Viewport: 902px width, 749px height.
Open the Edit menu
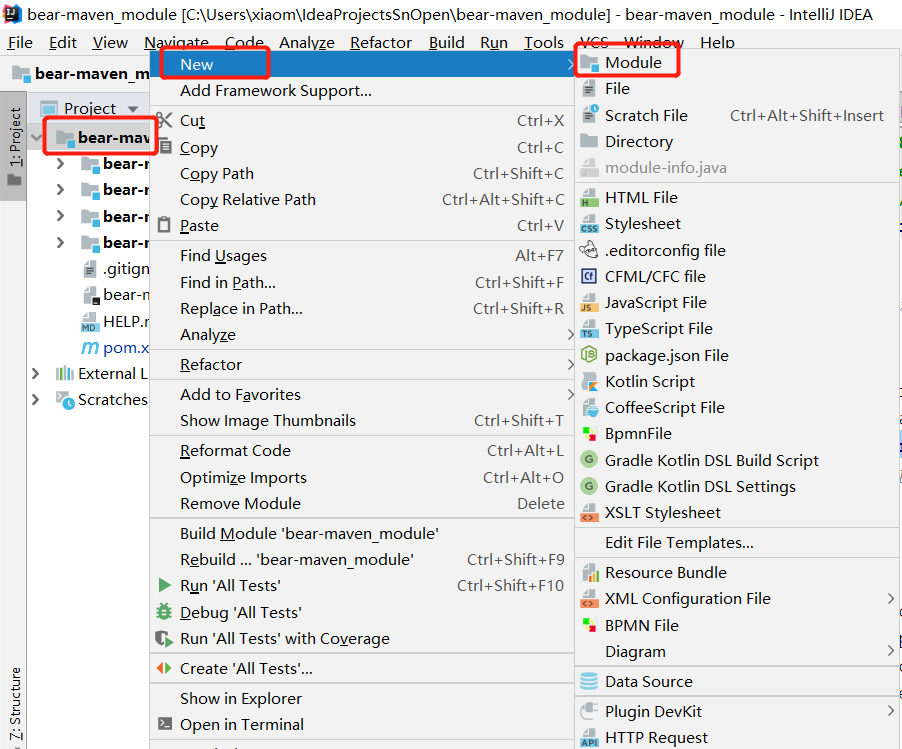point(63,43)
